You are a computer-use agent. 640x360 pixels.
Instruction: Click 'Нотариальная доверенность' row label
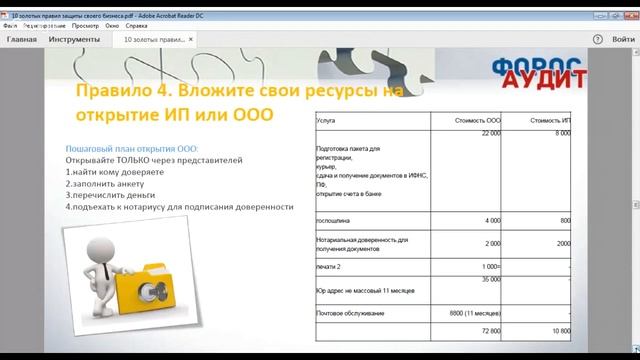click(x=362, y=244)
